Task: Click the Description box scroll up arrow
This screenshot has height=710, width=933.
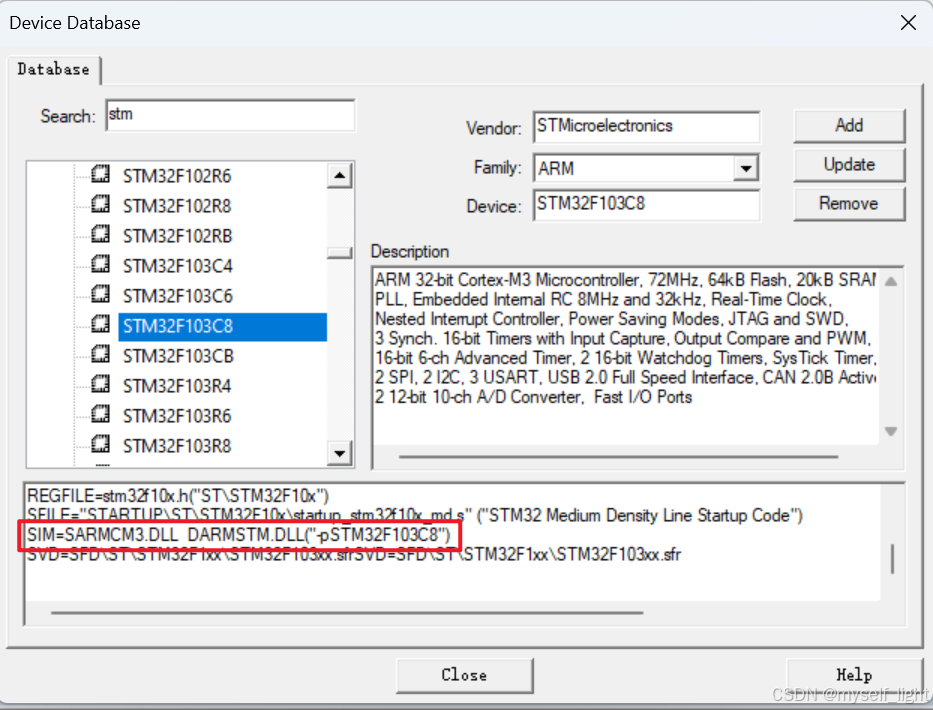Action: tap(891, 282)
